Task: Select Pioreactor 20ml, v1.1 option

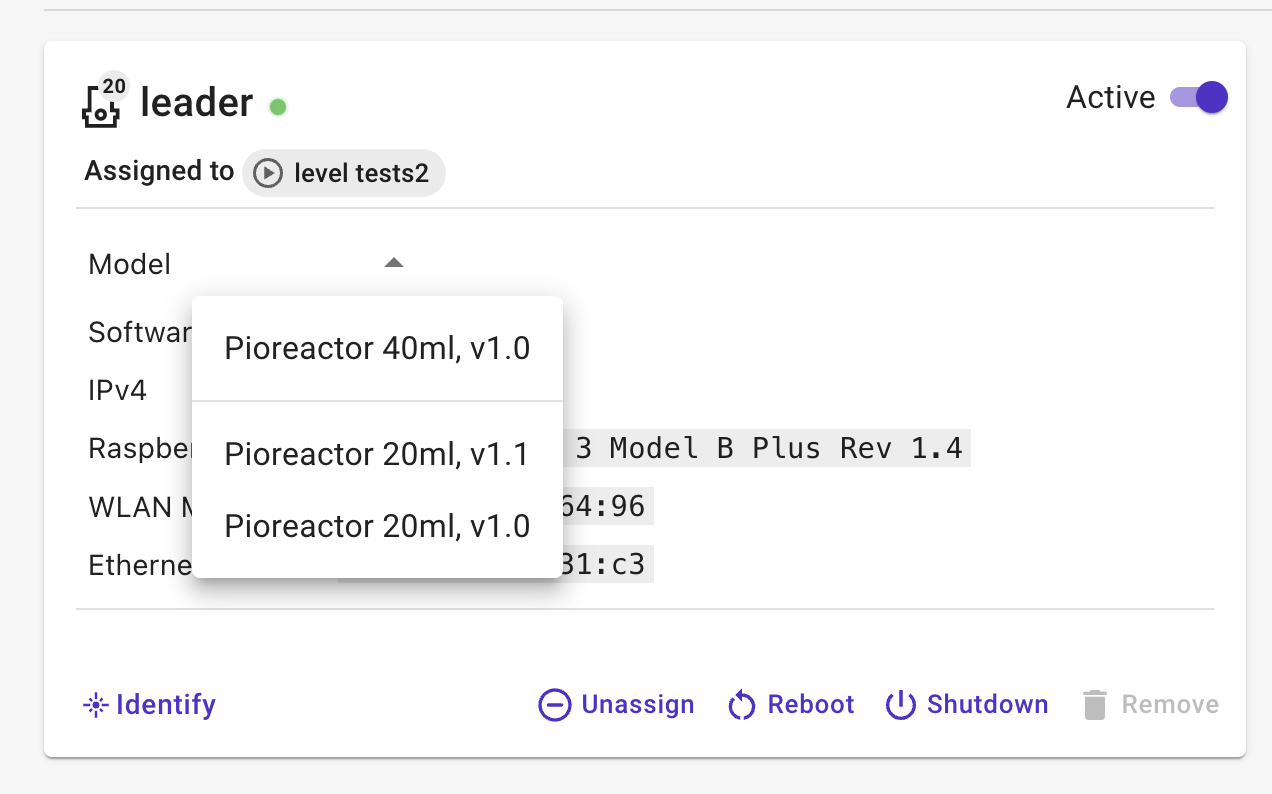Action: [x=377, y=454]
